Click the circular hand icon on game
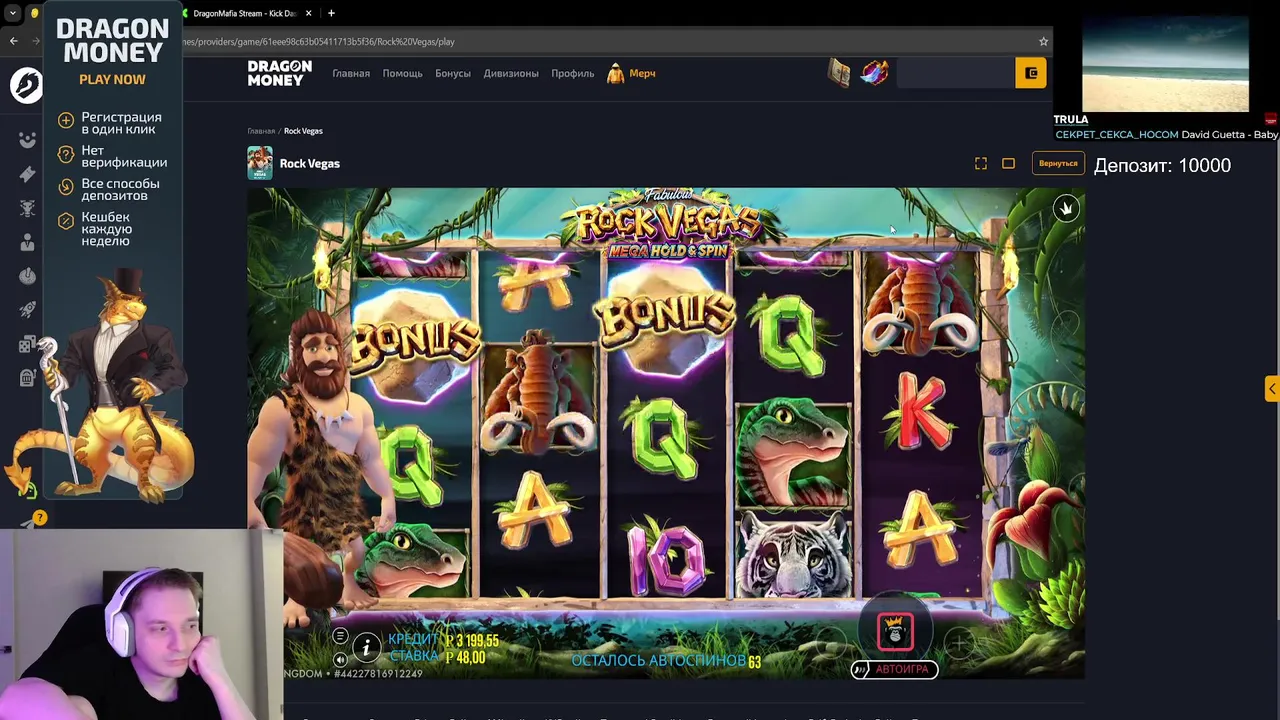 click(x=1066, y=208)
